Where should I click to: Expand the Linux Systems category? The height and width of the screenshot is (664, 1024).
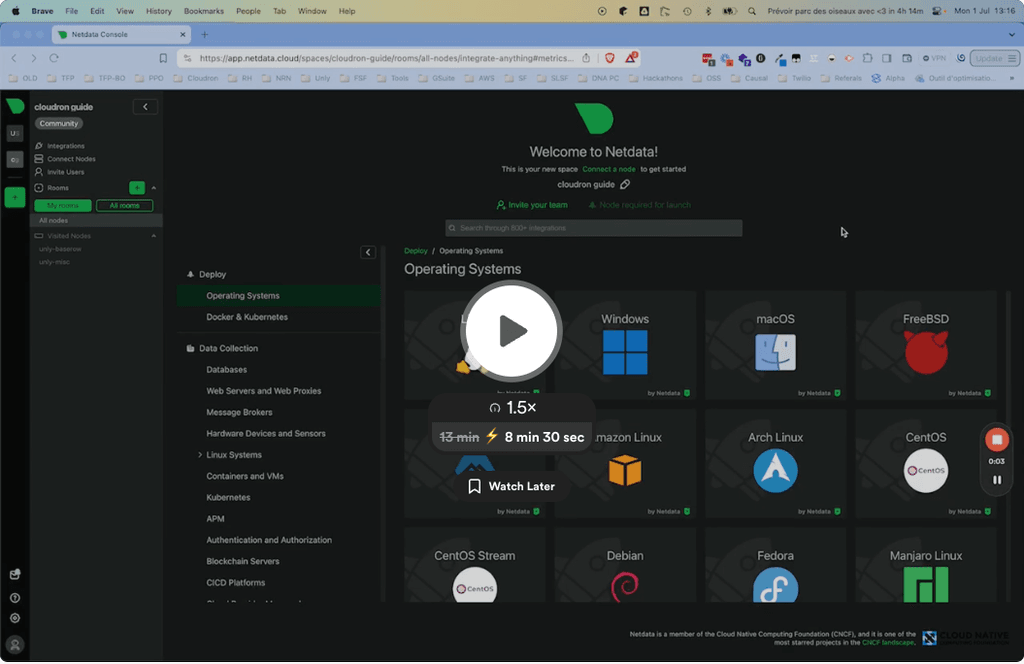[x=200, y=455]
